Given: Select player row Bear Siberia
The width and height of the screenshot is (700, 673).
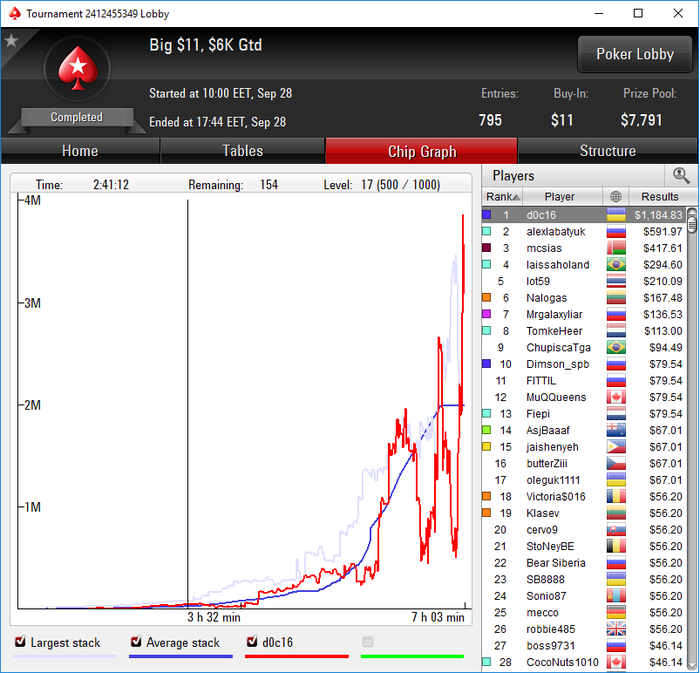Looking at the screenshot, I should pyautogui.click(x=584, y=563).
